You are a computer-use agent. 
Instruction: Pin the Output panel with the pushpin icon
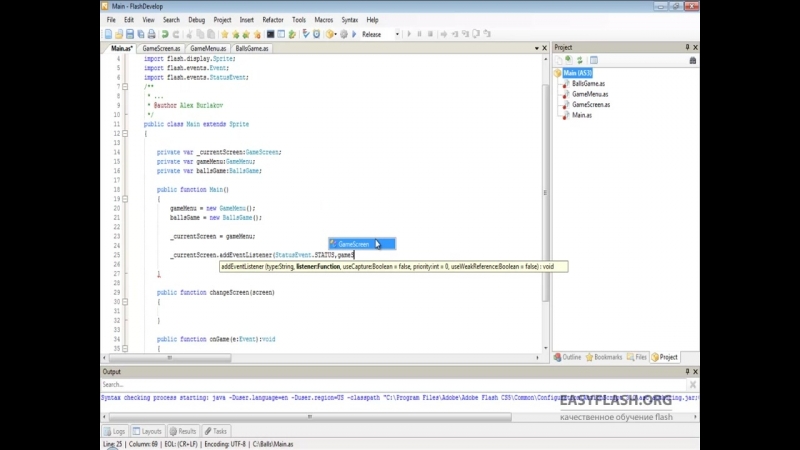pyautogui.click(x=687, y=371)
